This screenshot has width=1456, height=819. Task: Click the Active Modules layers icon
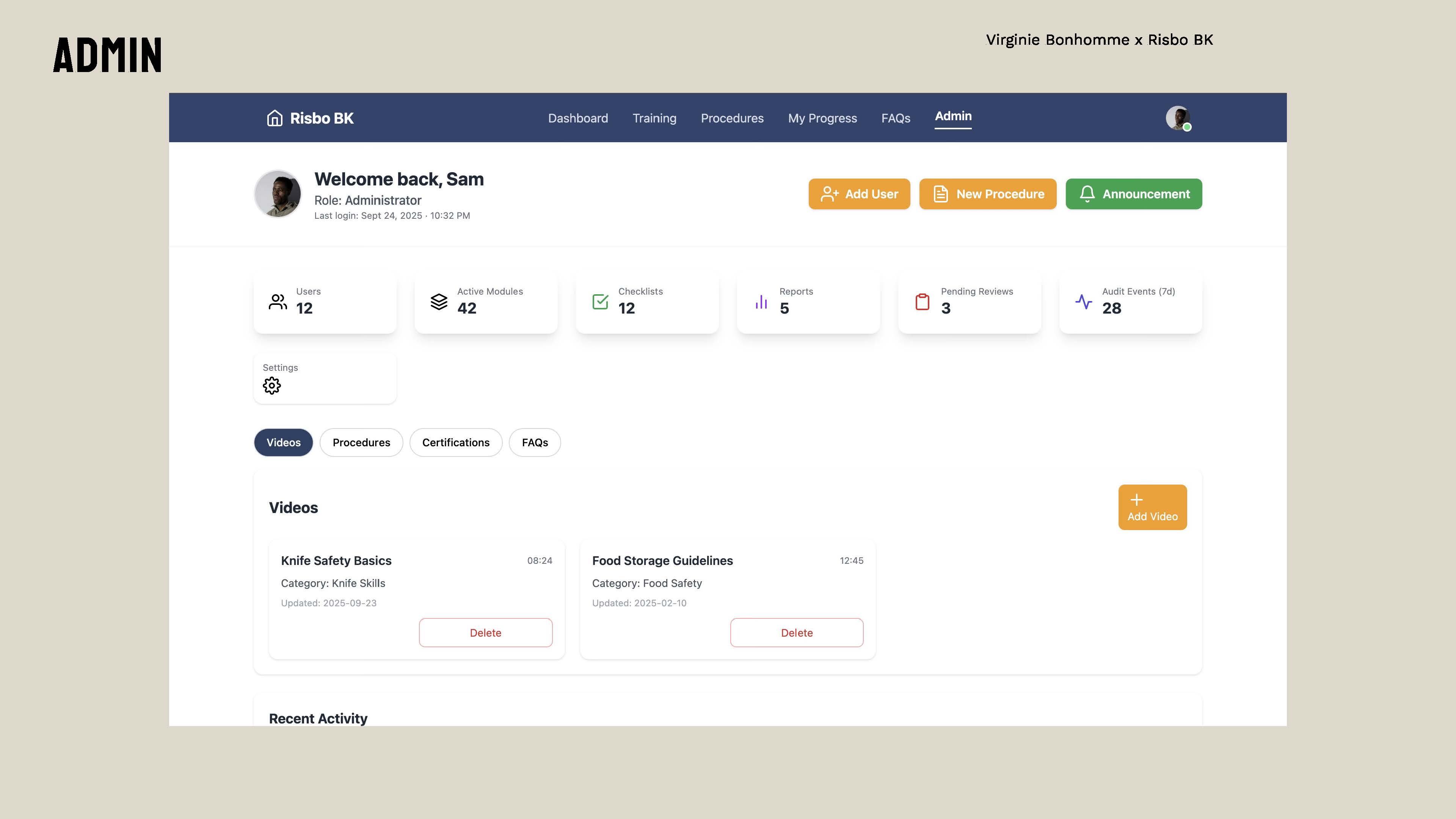click(x=439, y=302)
